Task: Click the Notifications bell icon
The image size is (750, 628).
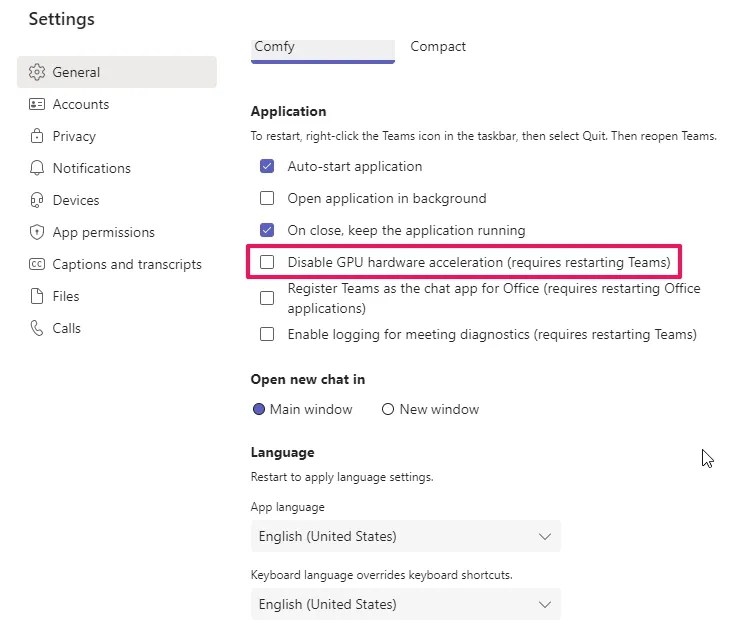Action: [37, 168]
